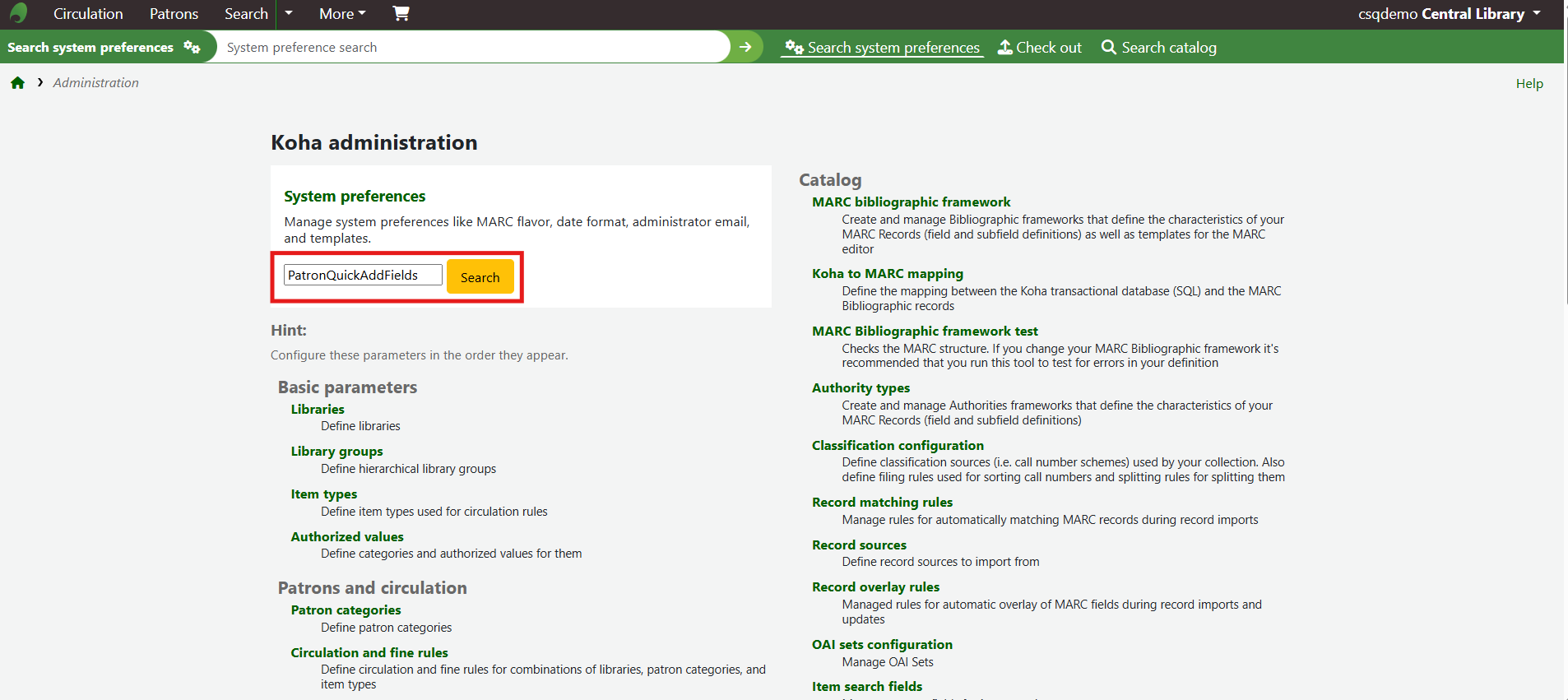Expand csqdemo Central Library user menu
This screenshot has width=1568, height=700.
coord(1450,14)
